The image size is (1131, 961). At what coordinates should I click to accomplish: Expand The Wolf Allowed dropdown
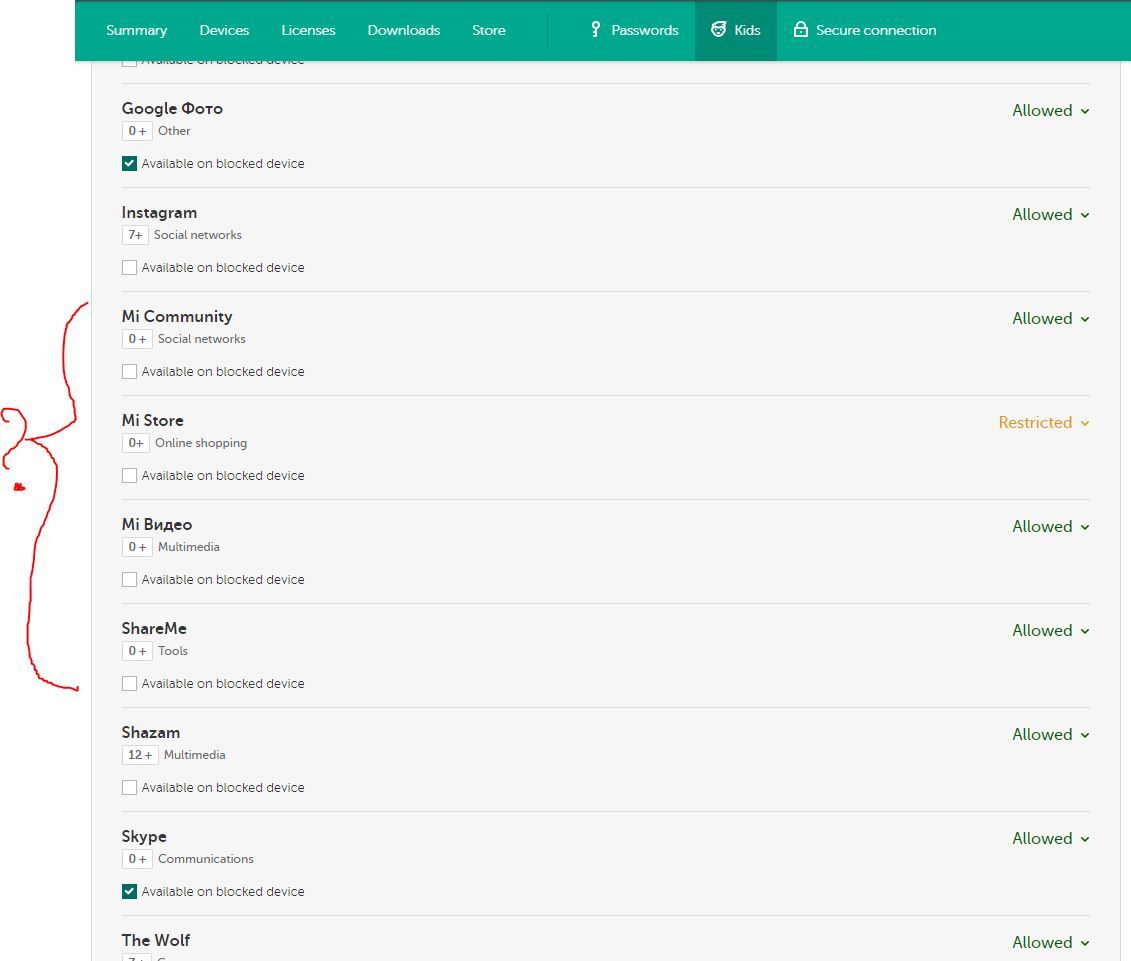point(1050,942)
